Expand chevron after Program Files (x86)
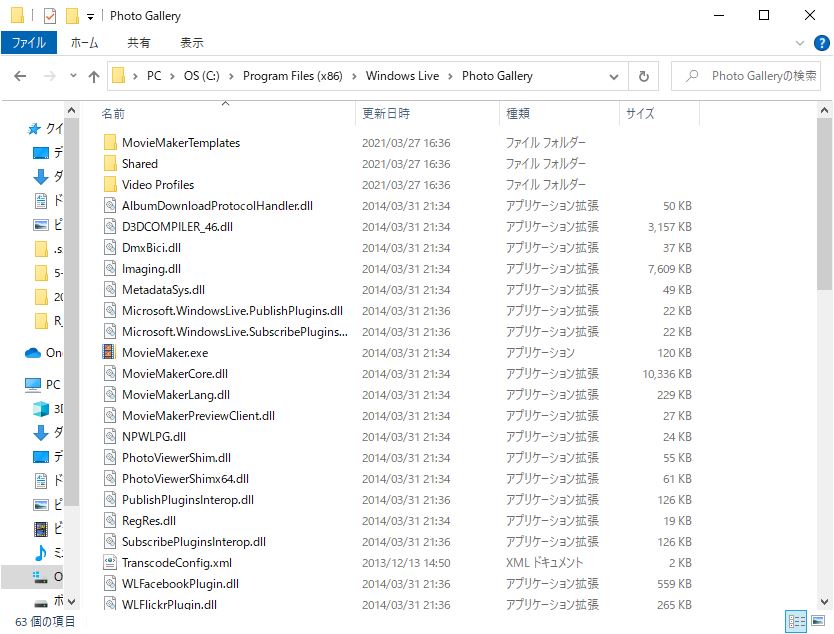The width and height of the screenshot is (834, 634). click(354, 77)
